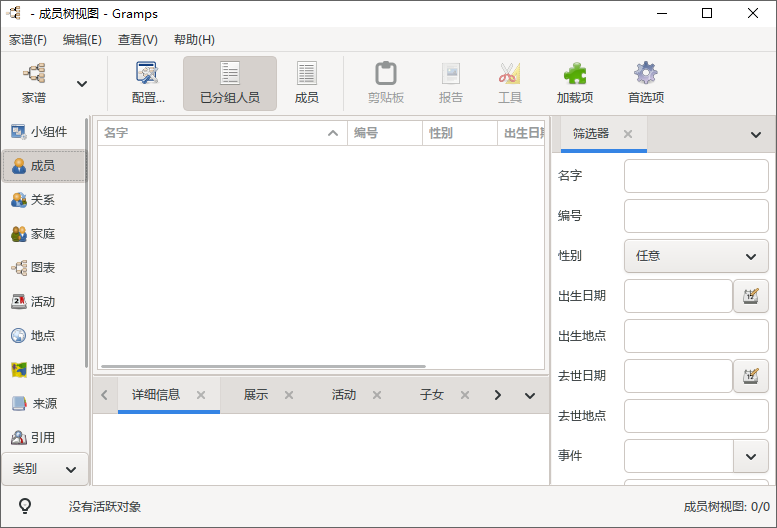Open the 查看(V) menu
Screen dimensions: 777x528
[x=138, y=40]
